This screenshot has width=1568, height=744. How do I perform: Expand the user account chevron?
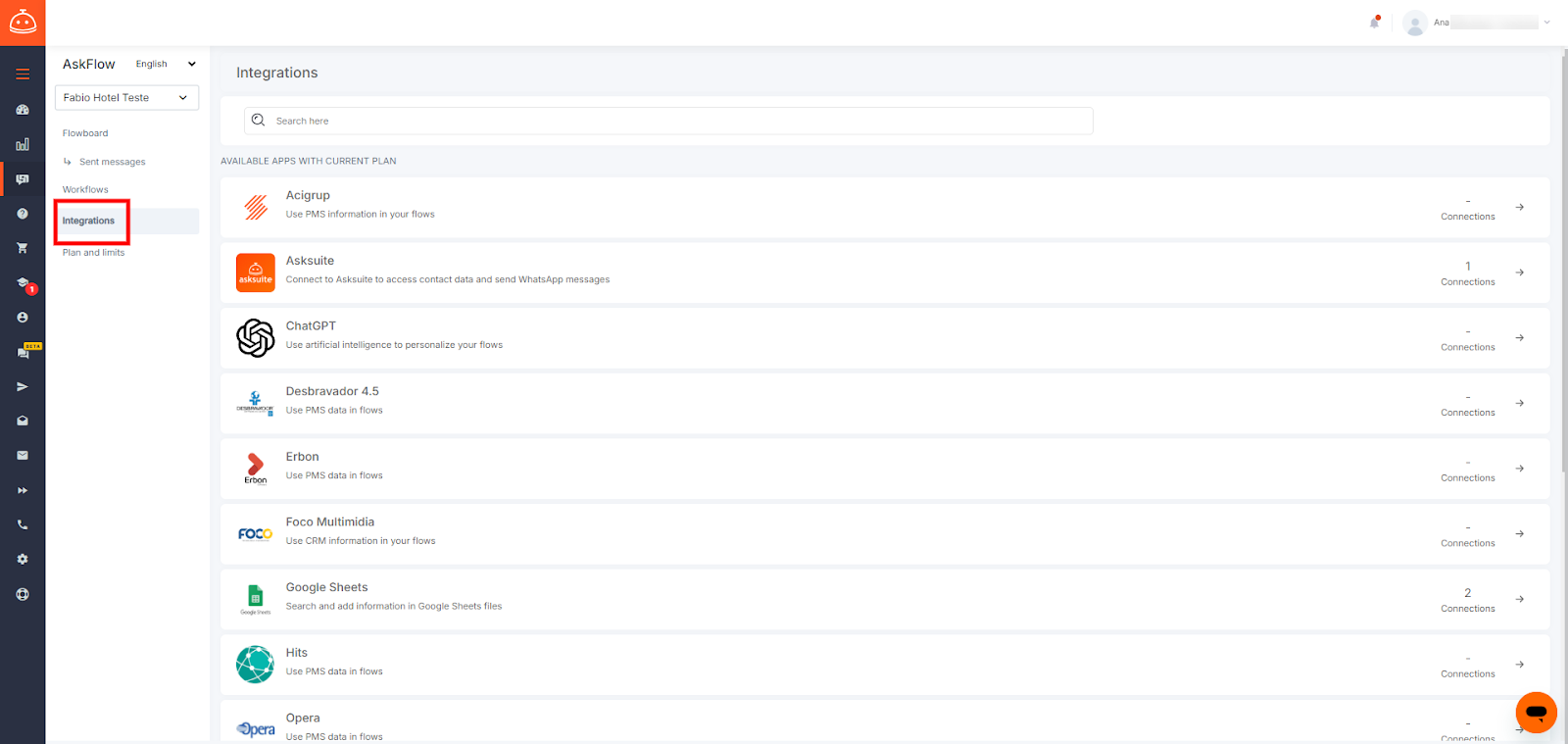1546,22
